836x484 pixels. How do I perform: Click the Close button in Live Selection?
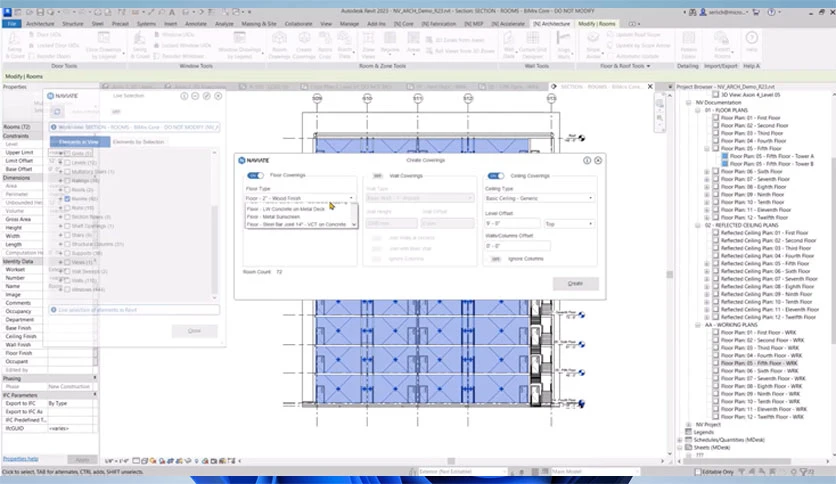194,331
